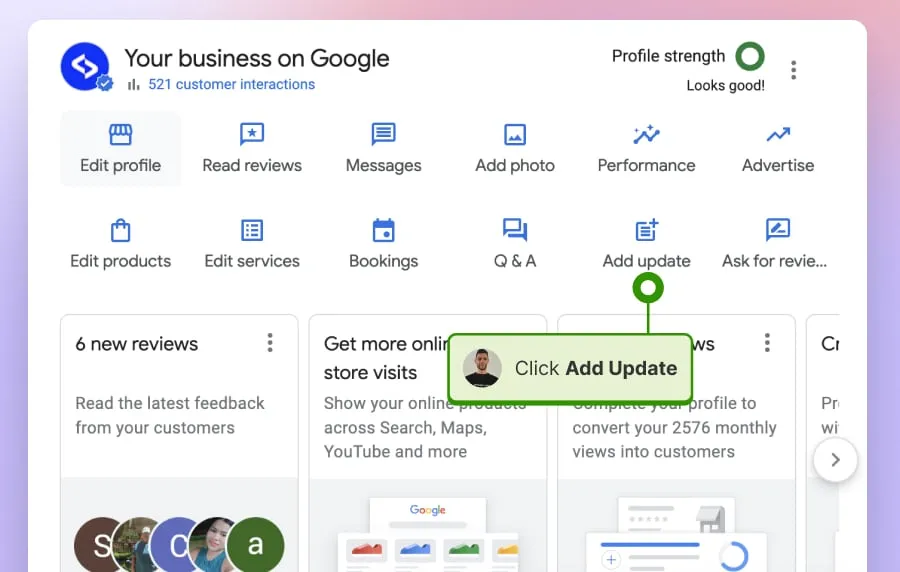Click the reviewer avatar with letter a

coord(255,544)
